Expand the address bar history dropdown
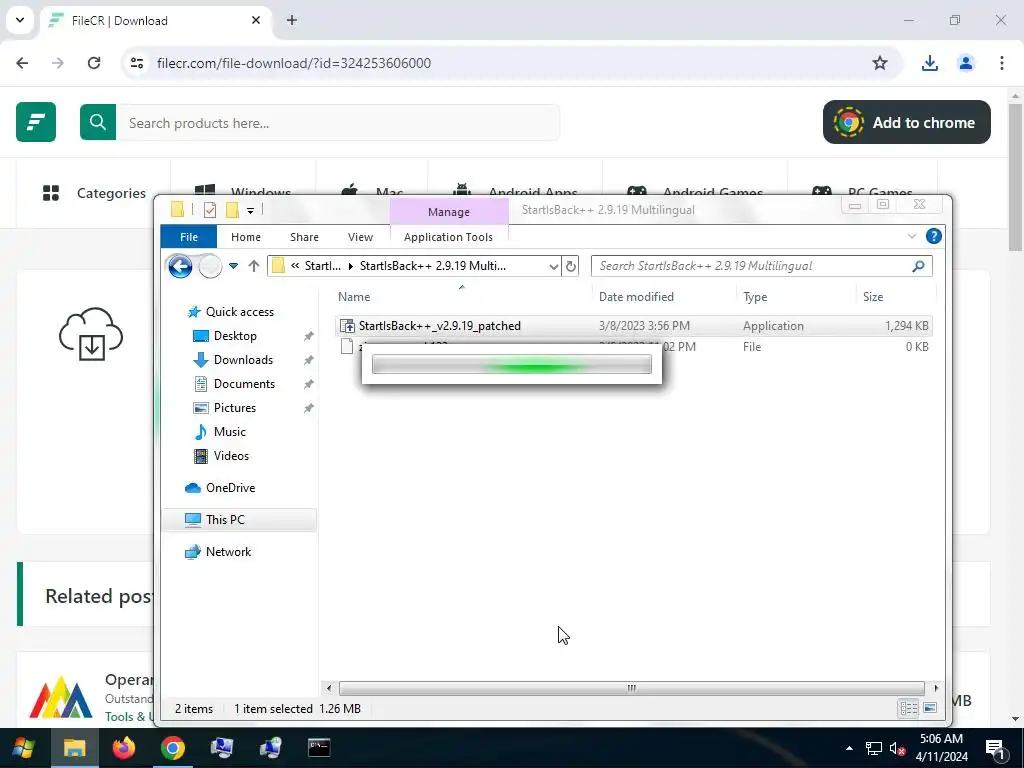1024x768 pixels. (553, 266)
